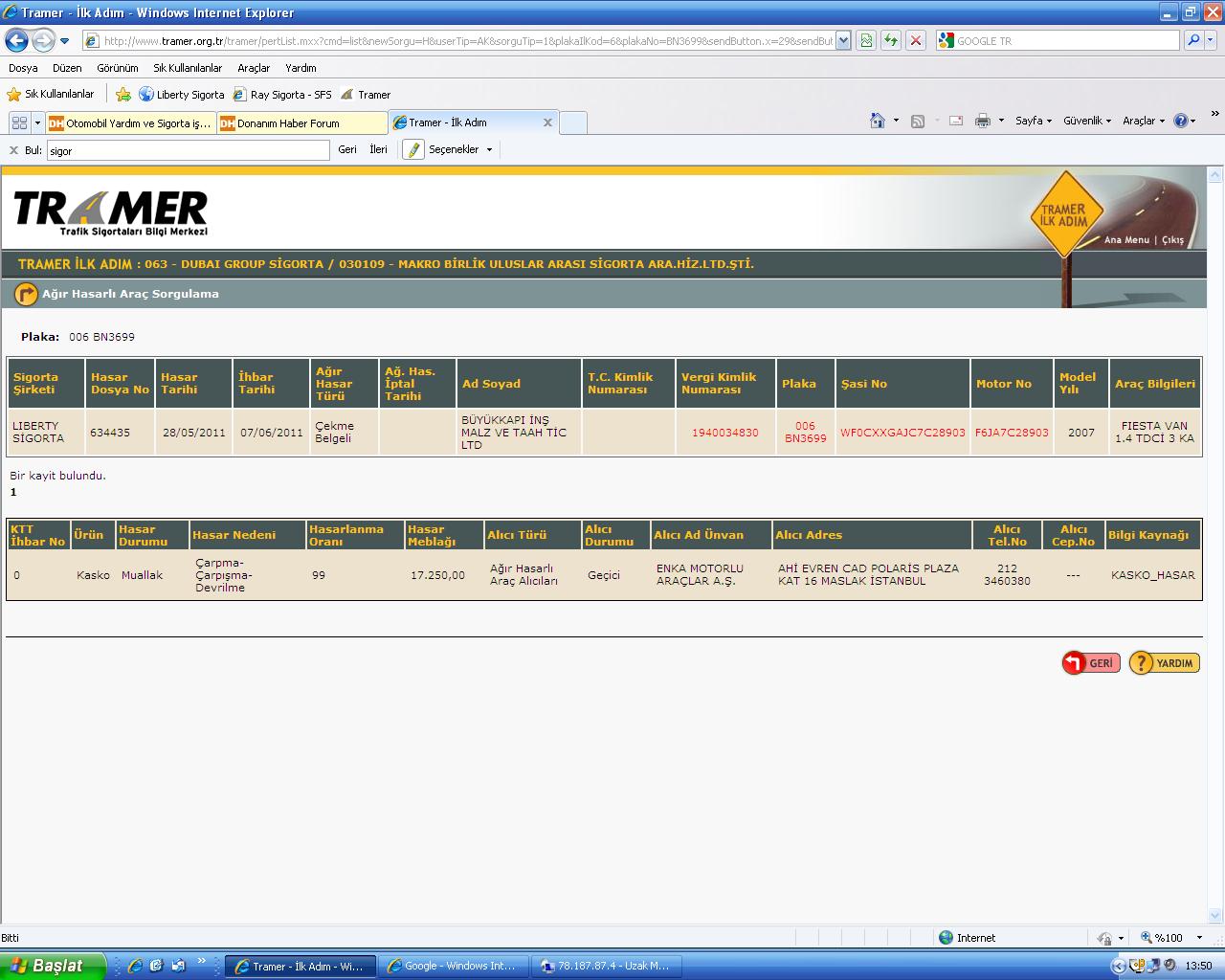Refresh the page with the green arrows
Viewport: 1225px width, 980px height.
[x=891, y=40]
